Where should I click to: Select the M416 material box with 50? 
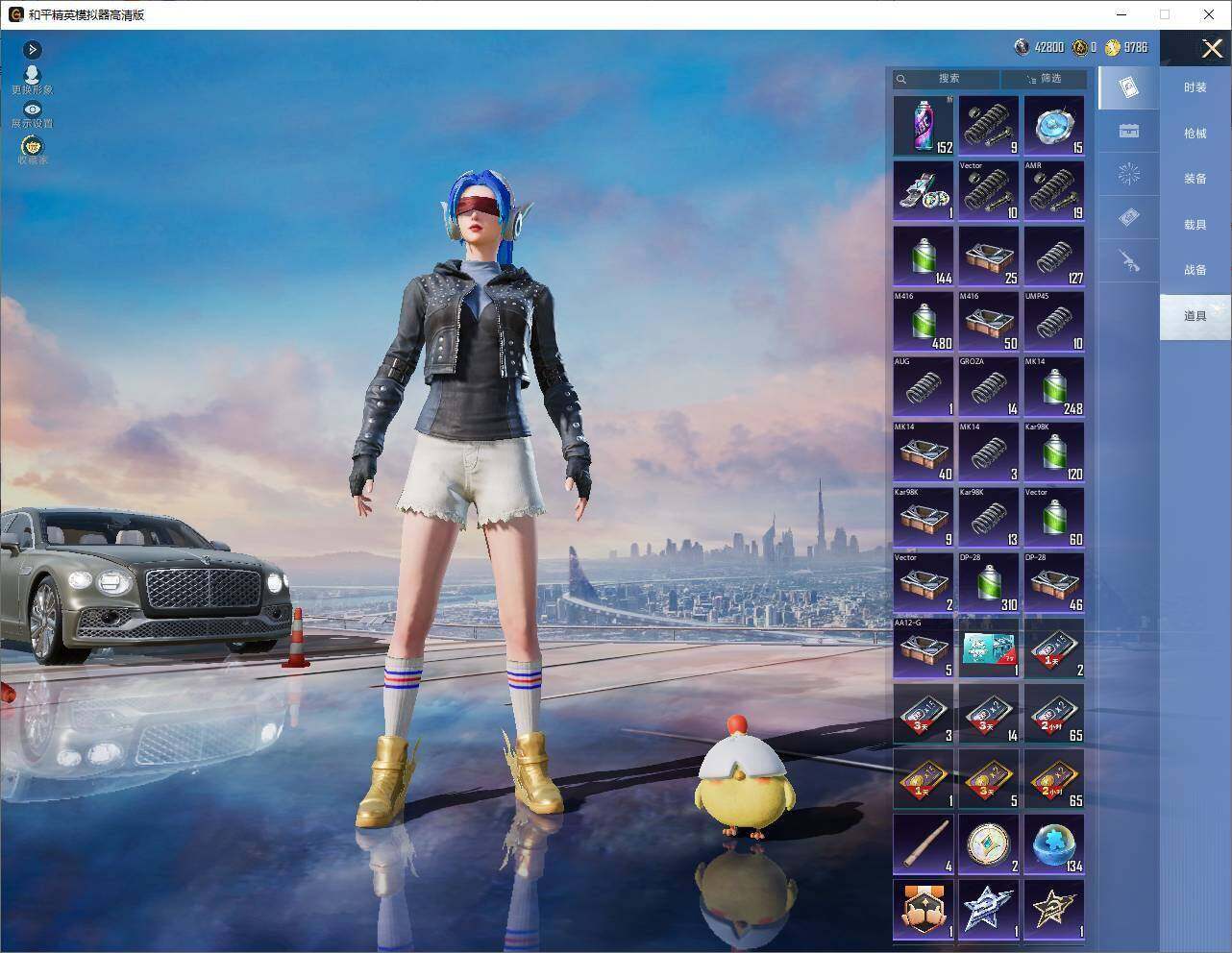click(989, 321)
